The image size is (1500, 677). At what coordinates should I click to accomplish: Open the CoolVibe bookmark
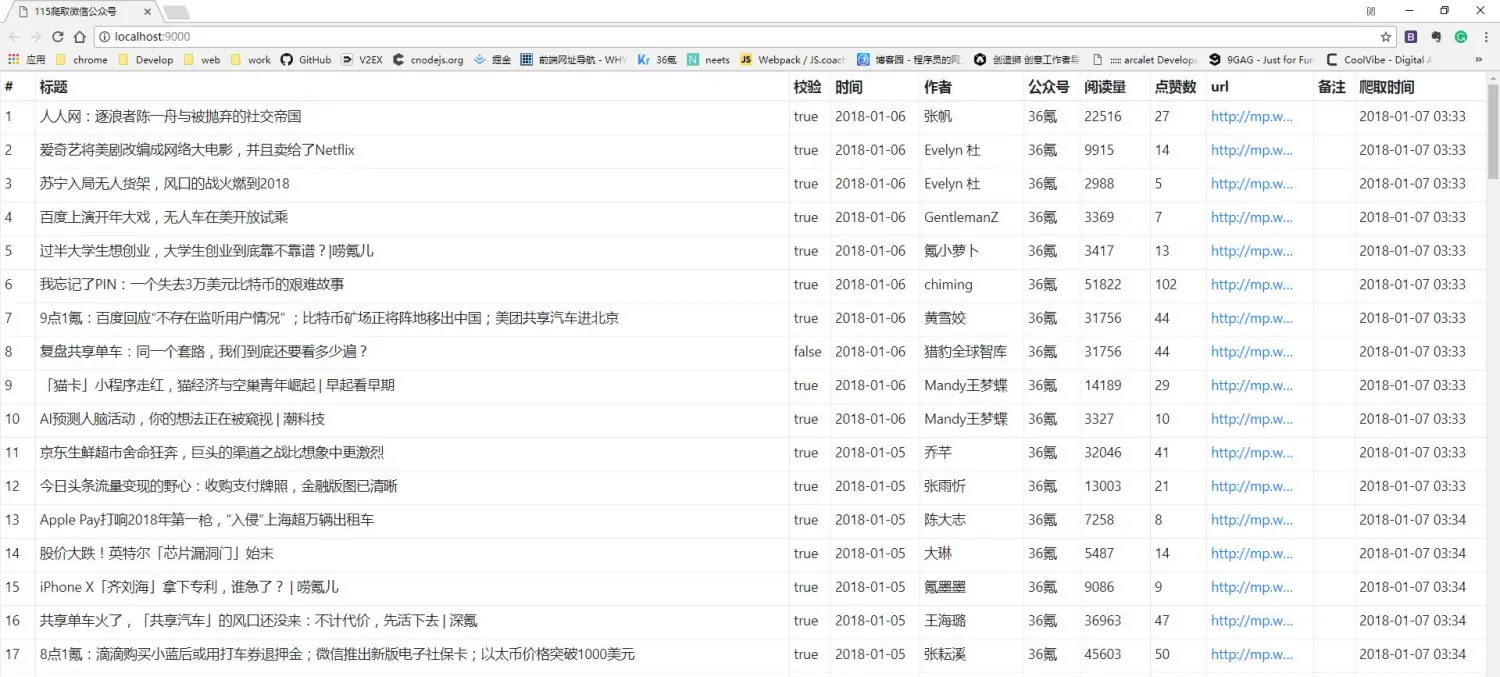1380,60
